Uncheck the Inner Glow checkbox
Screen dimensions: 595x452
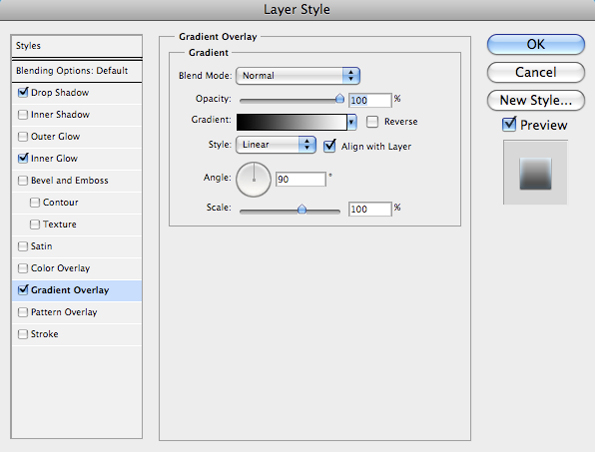coord(23,158)
